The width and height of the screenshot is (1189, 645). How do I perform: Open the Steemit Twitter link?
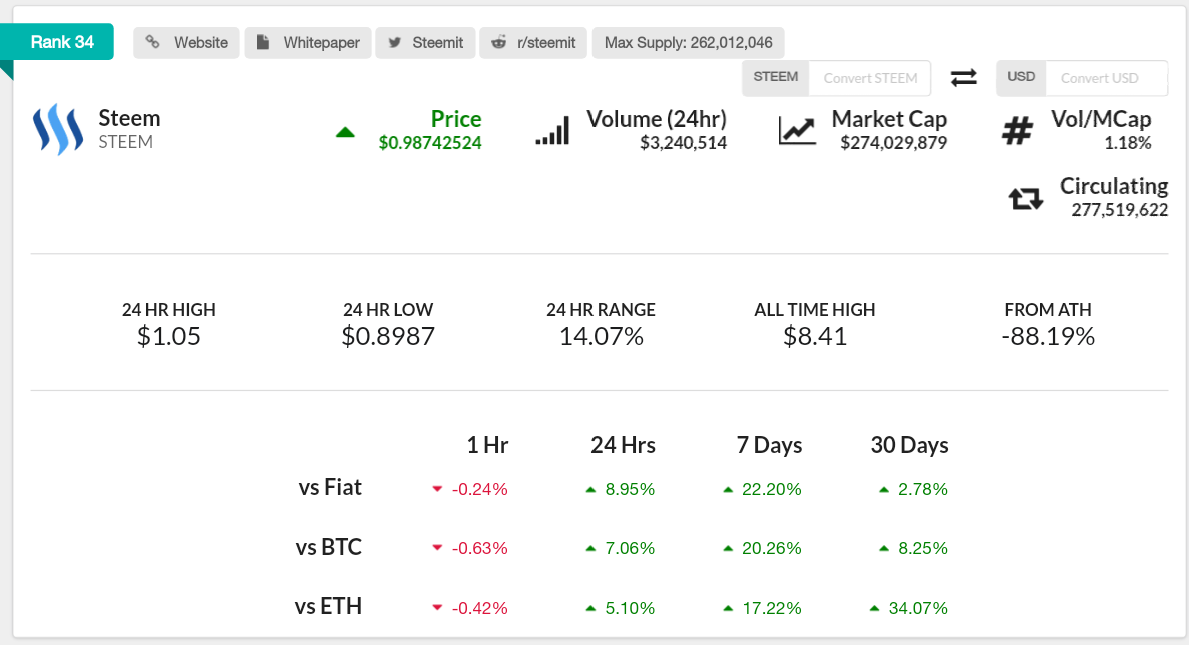(x=425, y=43)
